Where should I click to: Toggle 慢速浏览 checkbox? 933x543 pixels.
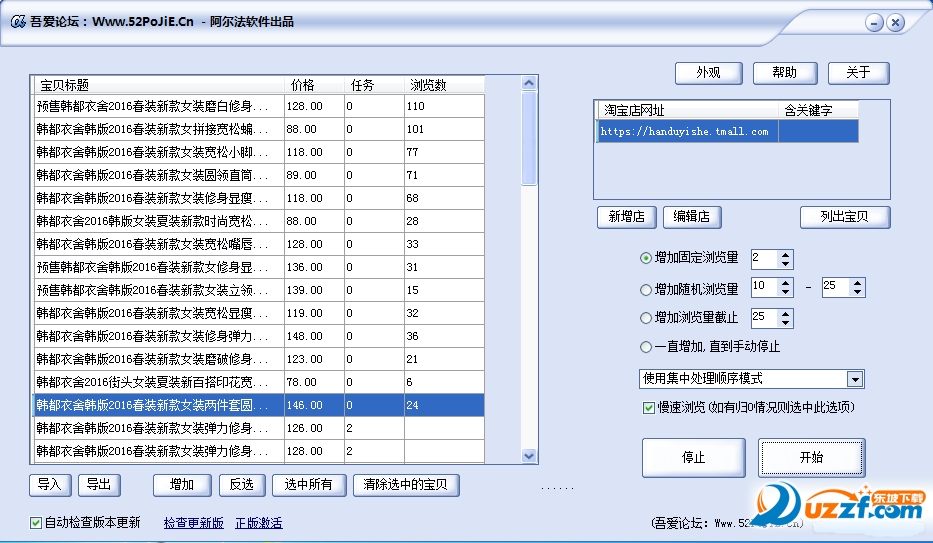(x=649, y=408)
